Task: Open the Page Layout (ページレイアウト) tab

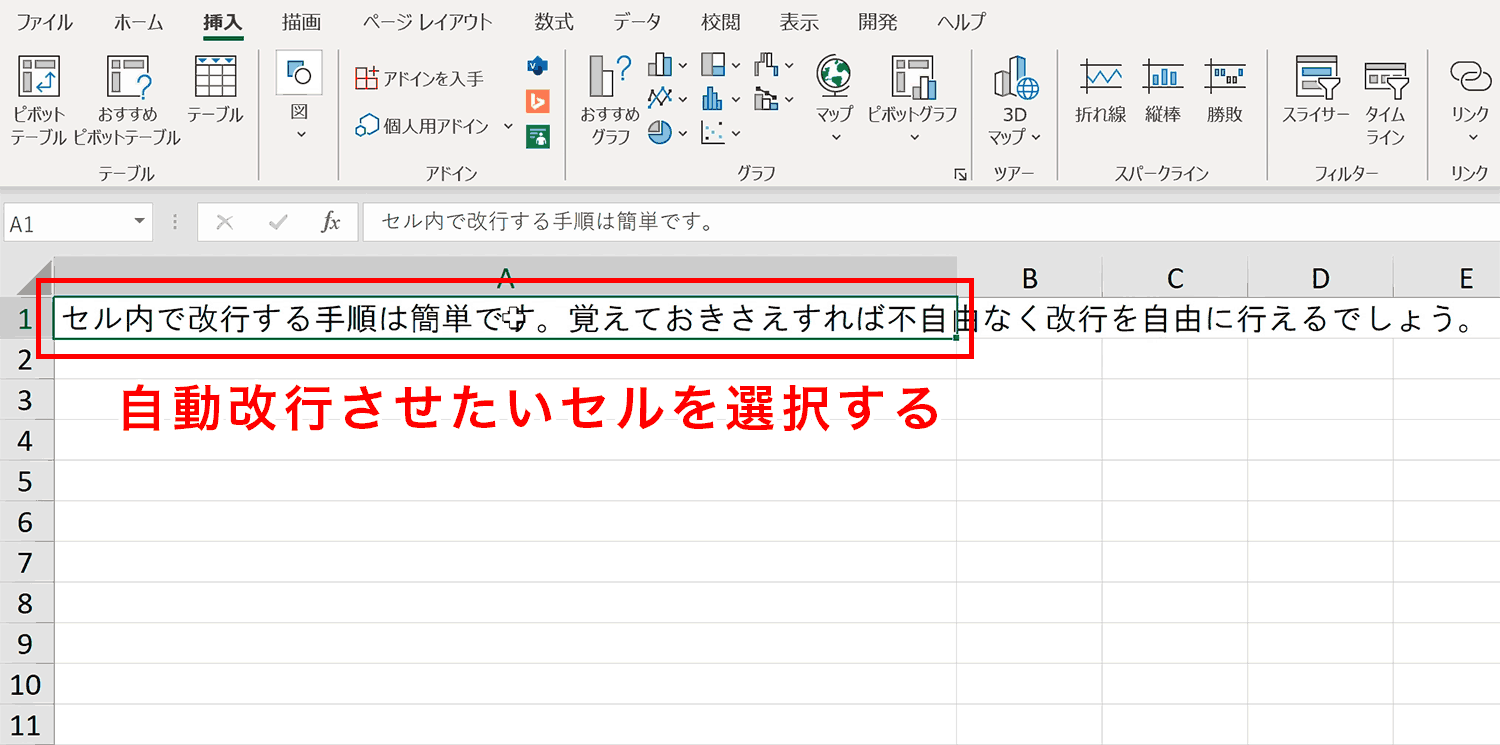Action: coord(427,22)
